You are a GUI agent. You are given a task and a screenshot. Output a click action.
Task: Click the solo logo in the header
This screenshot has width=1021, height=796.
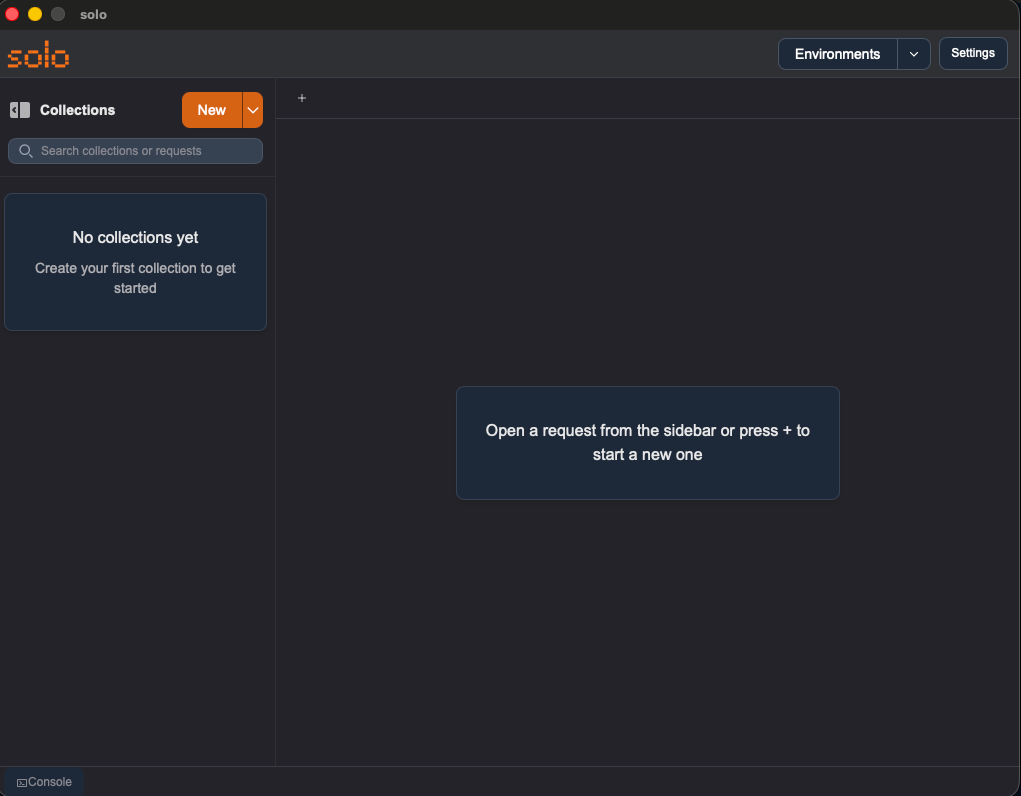tap(38, 54)
